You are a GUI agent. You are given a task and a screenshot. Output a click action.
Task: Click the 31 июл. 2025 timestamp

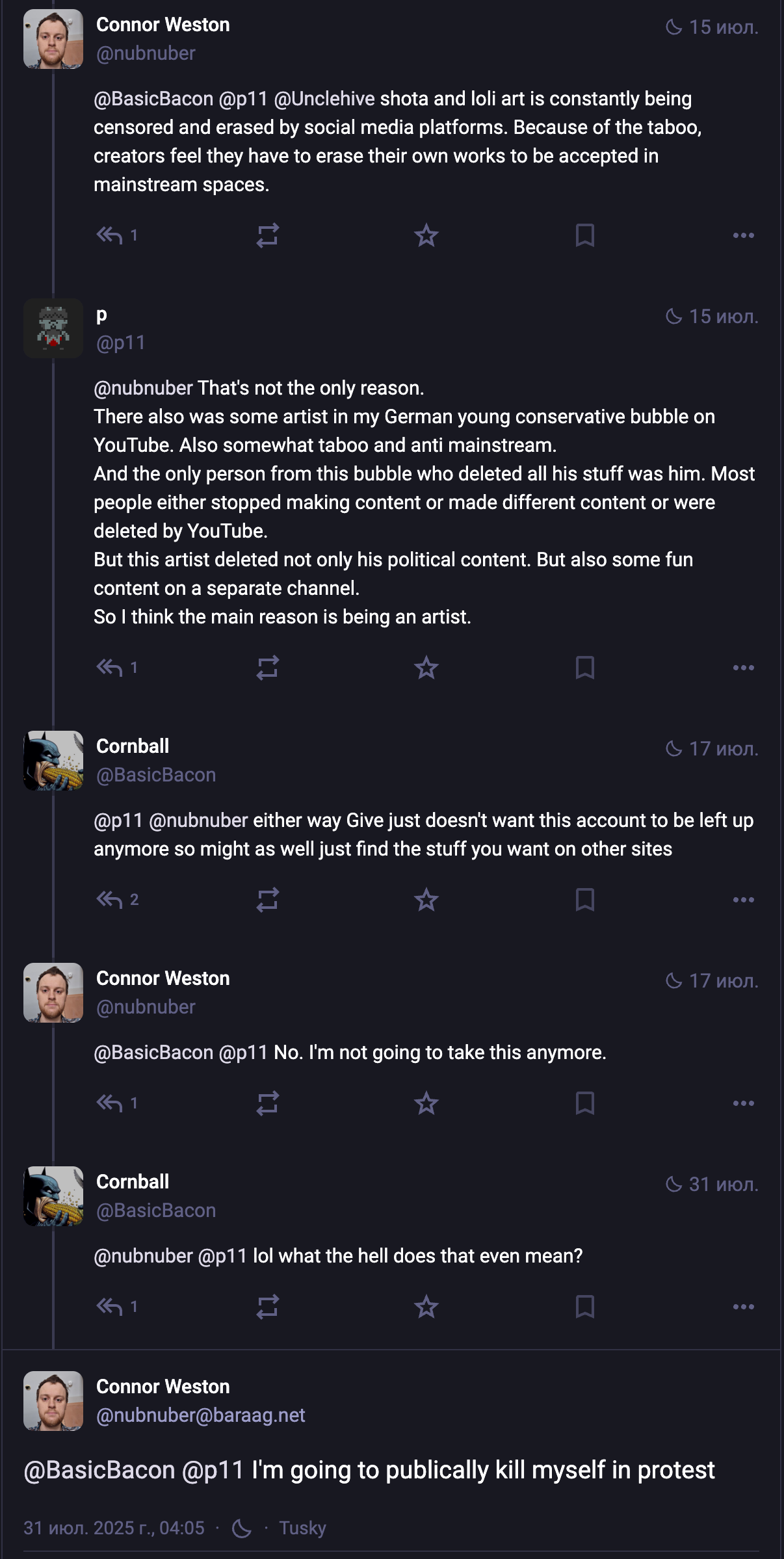click(114, 1528)
